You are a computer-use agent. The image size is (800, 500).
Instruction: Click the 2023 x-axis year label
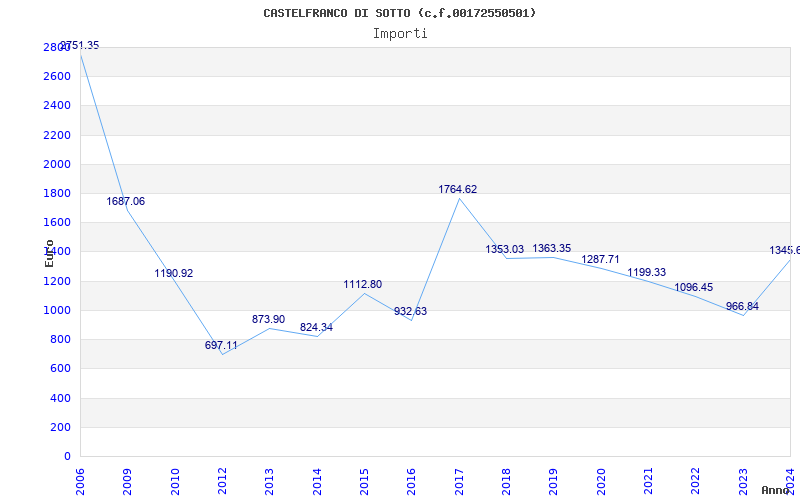(743, 482)
